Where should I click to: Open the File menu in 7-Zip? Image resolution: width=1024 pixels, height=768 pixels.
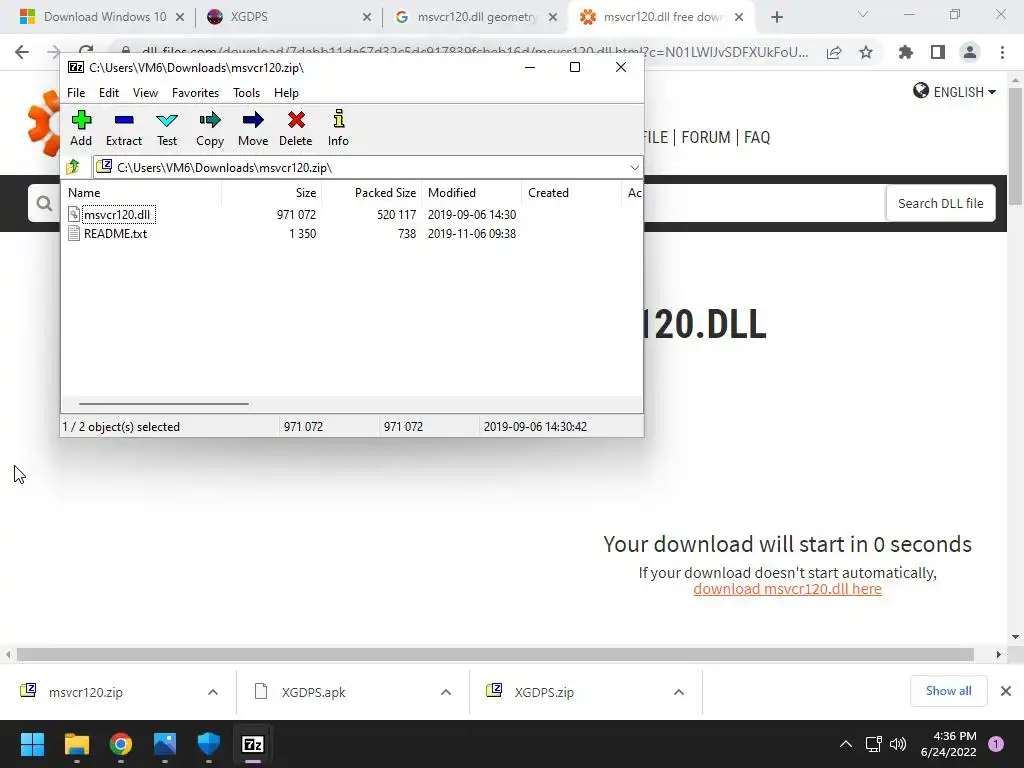[76, 93]
